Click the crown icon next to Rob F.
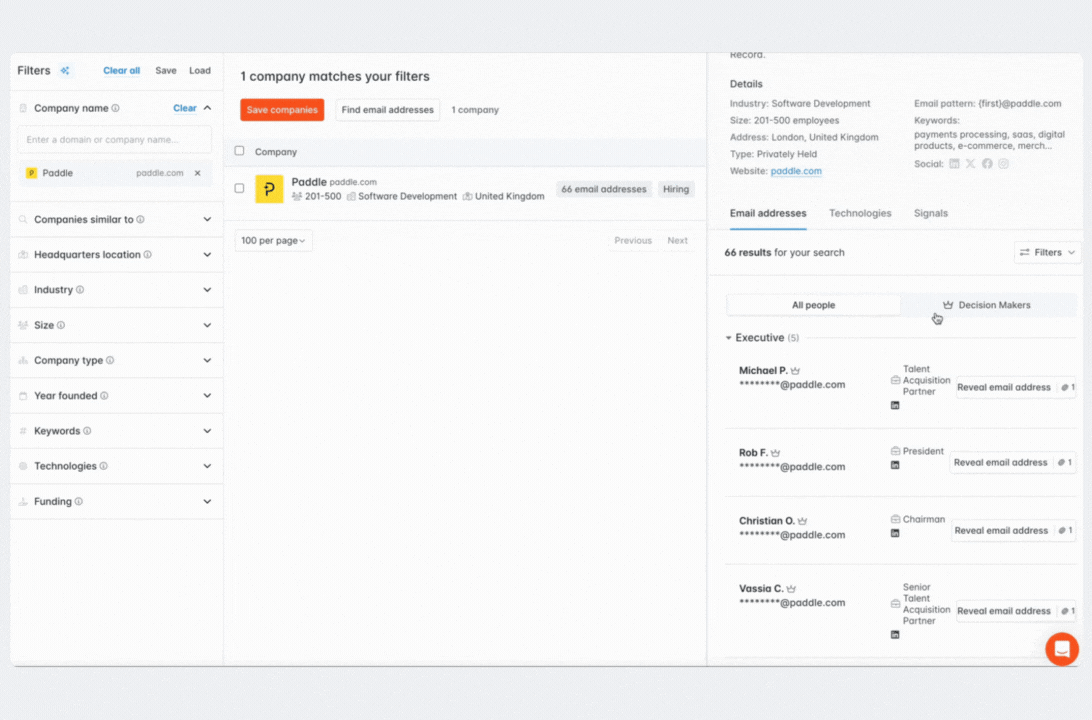The image size is (1092, 720). 776,453
